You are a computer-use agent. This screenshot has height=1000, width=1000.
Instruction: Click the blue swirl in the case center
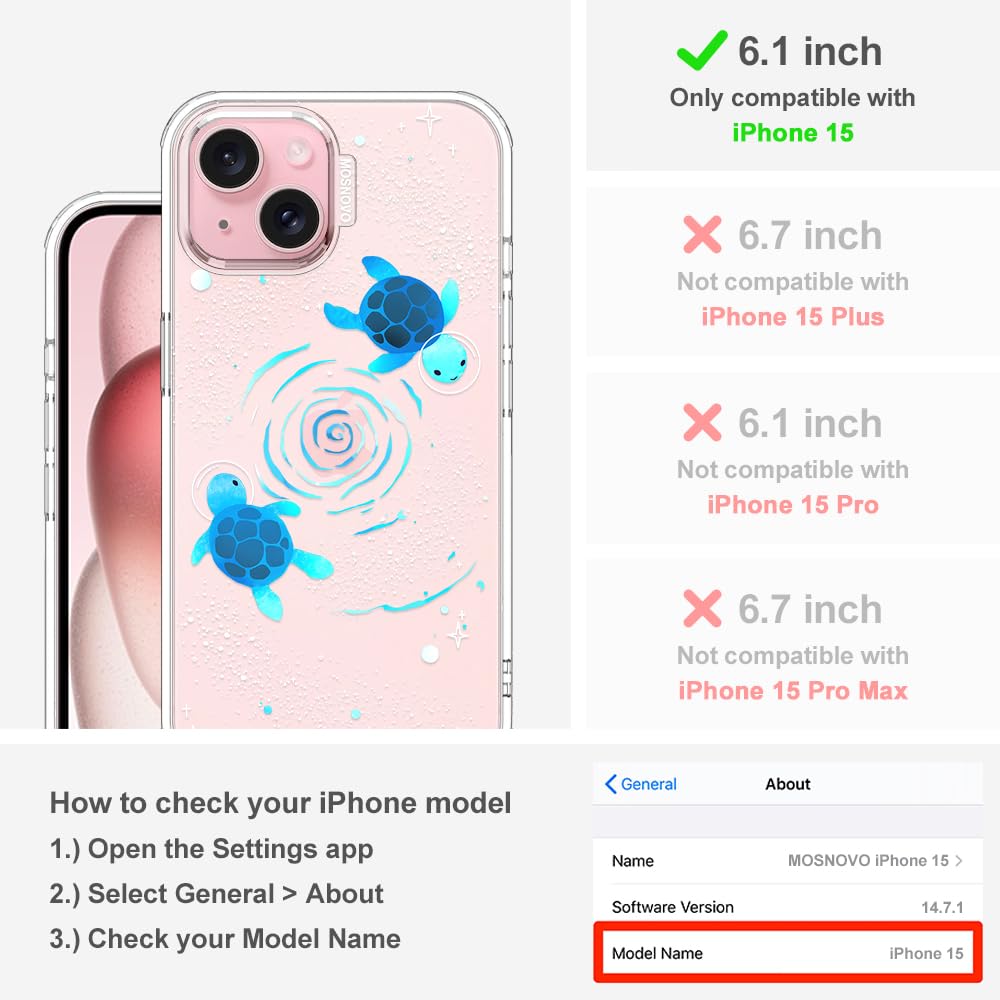(333, 434)
